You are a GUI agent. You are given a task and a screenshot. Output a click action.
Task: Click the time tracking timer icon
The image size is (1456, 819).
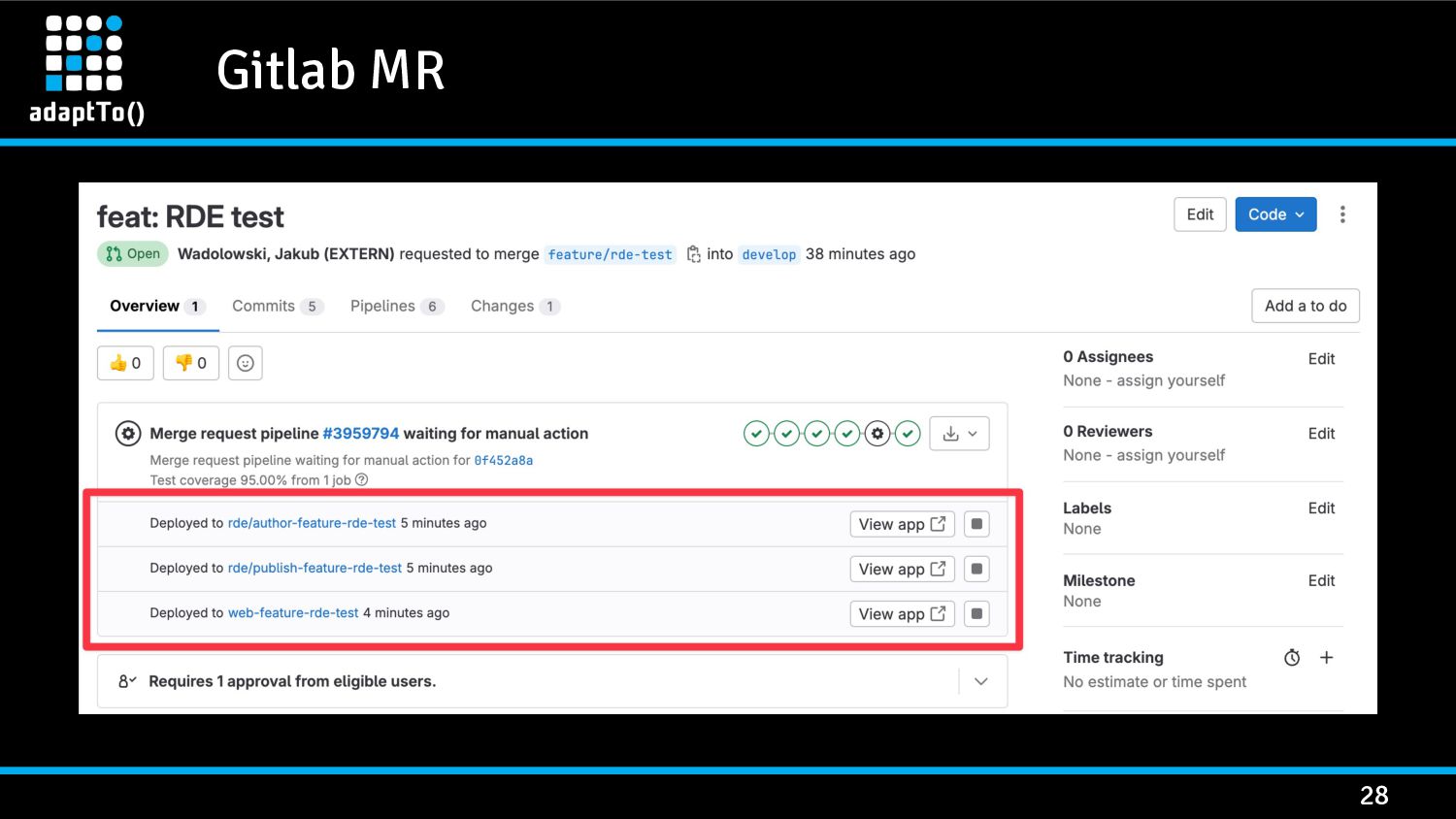pos(1292,658)
